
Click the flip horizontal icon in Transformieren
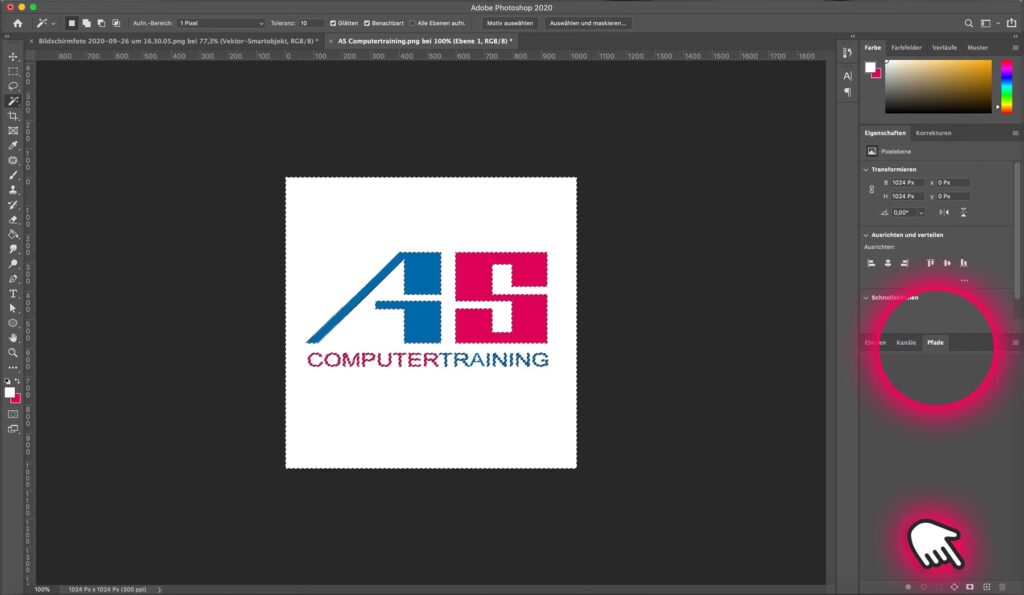pos(944,212)
